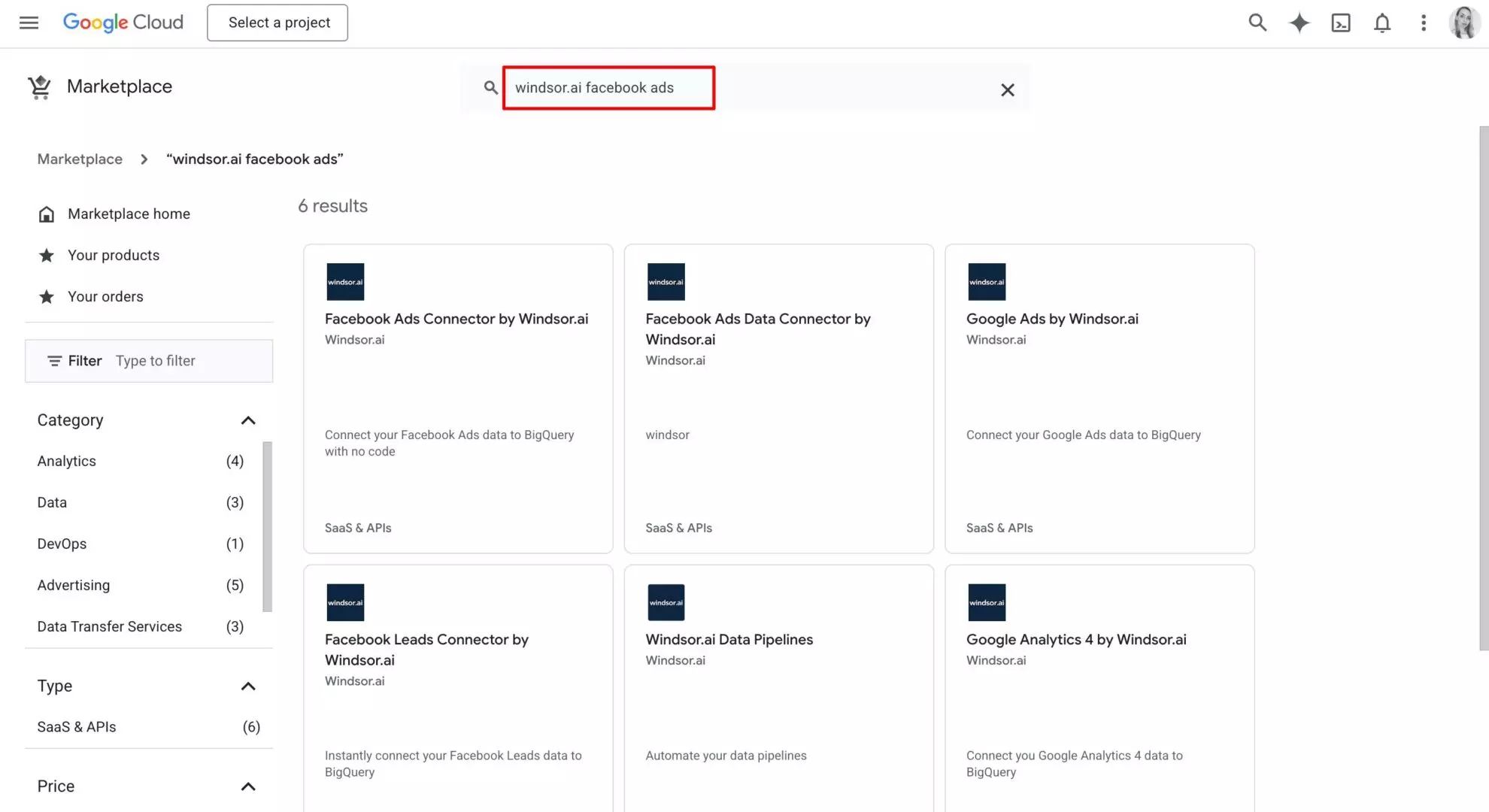Image resolution: width=1489 pixels, height=812 pixels.
Task: Open Your products page
Action: pyautogui.click(x=114, y=256)
